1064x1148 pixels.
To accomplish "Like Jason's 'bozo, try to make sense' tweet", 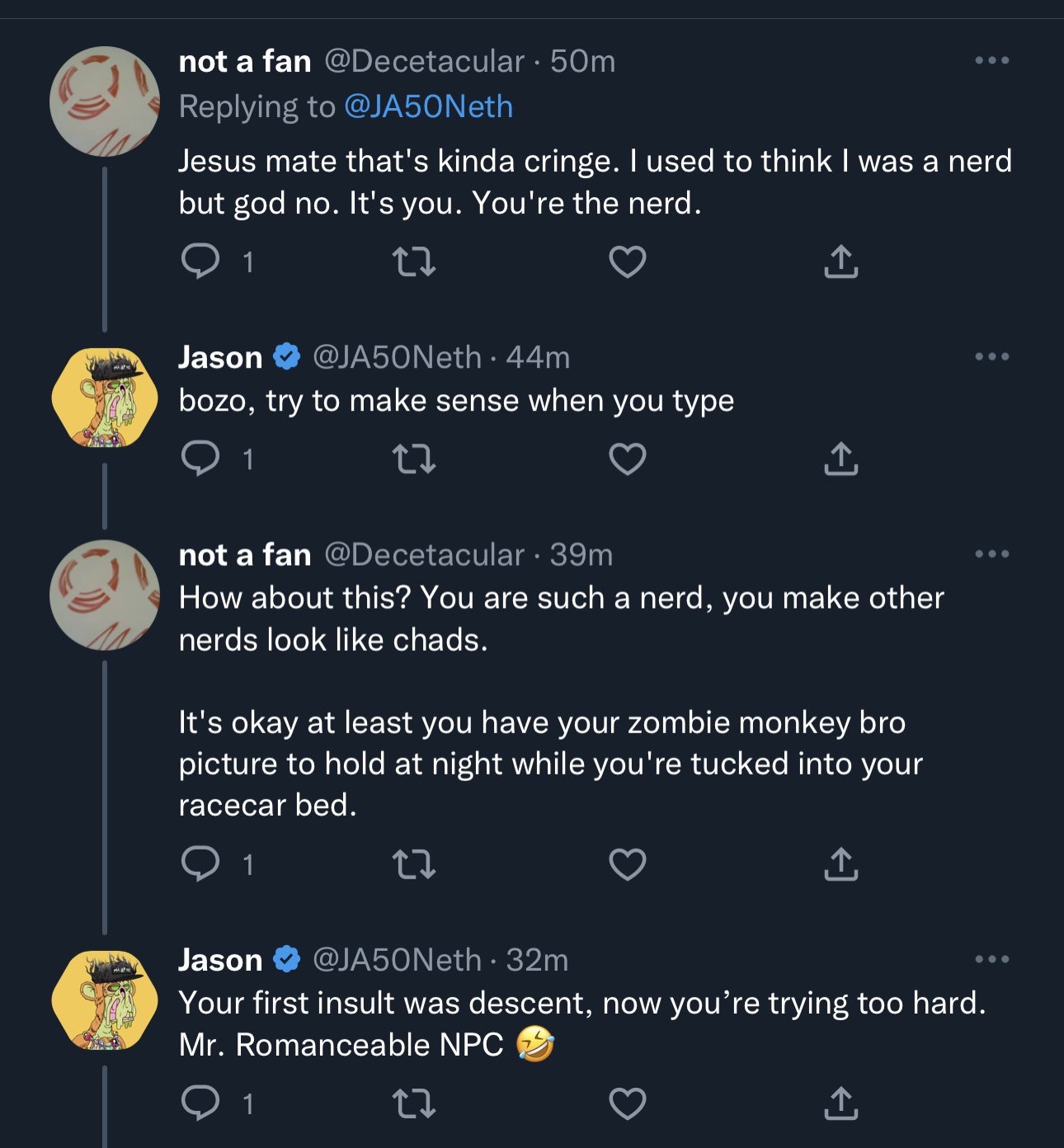I will [x=627, y=459].
